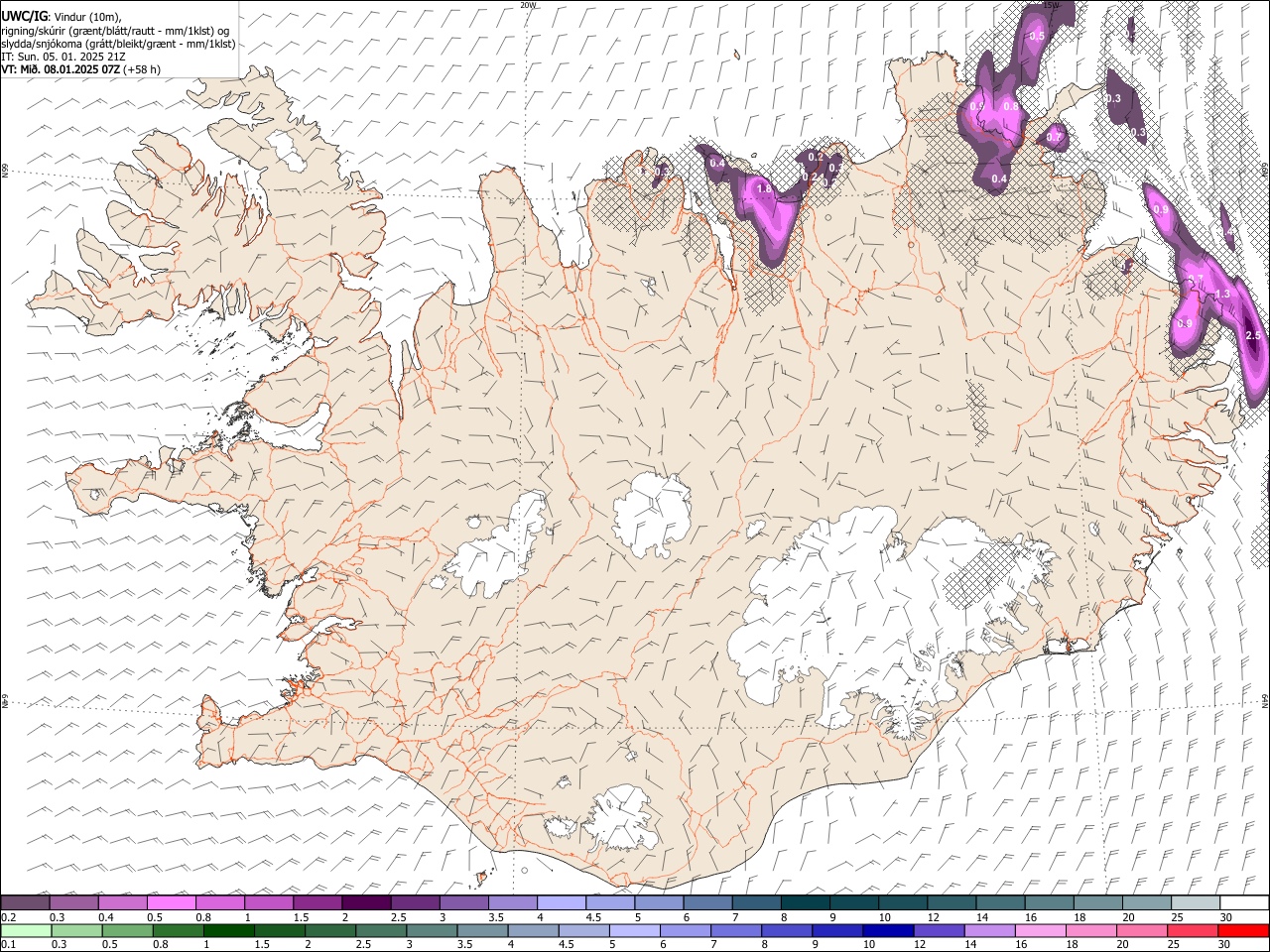Click the '0.1' label under the bottom legend row
The image size is (1270, 952).
coord(9,944)
